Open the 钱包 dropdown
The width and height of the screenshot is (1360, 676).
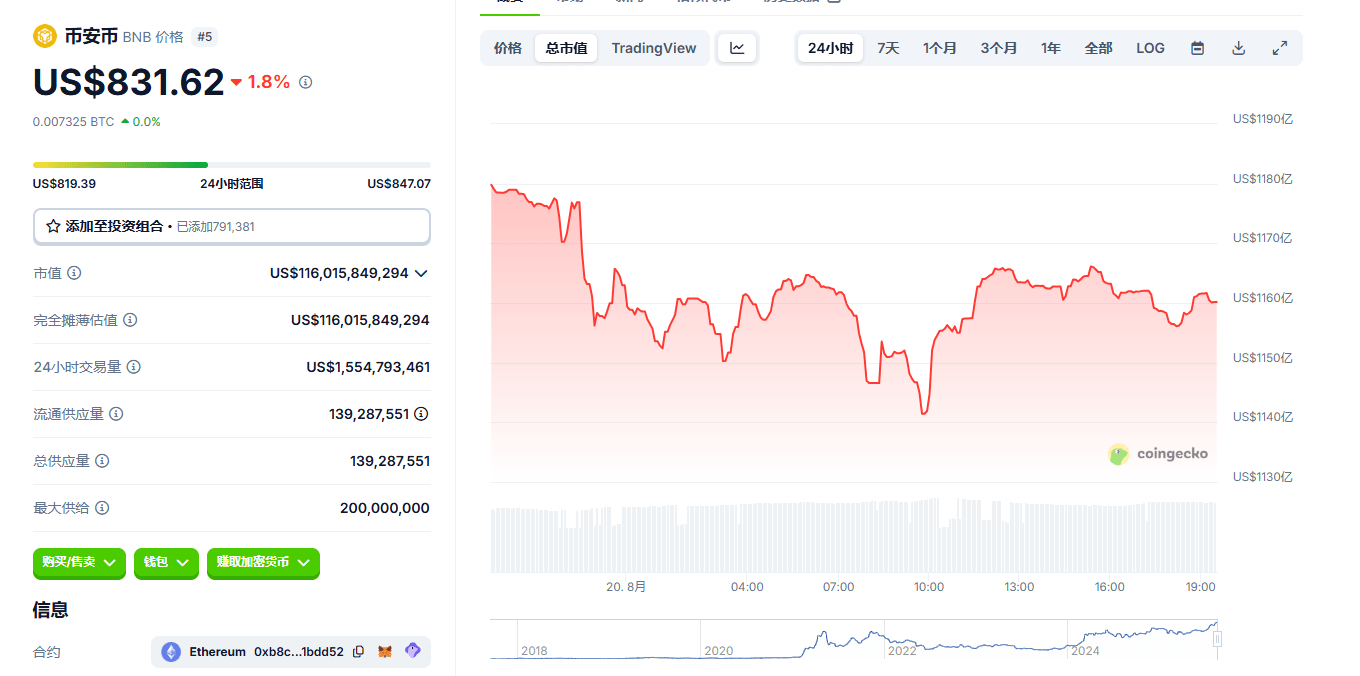point(166,563)
